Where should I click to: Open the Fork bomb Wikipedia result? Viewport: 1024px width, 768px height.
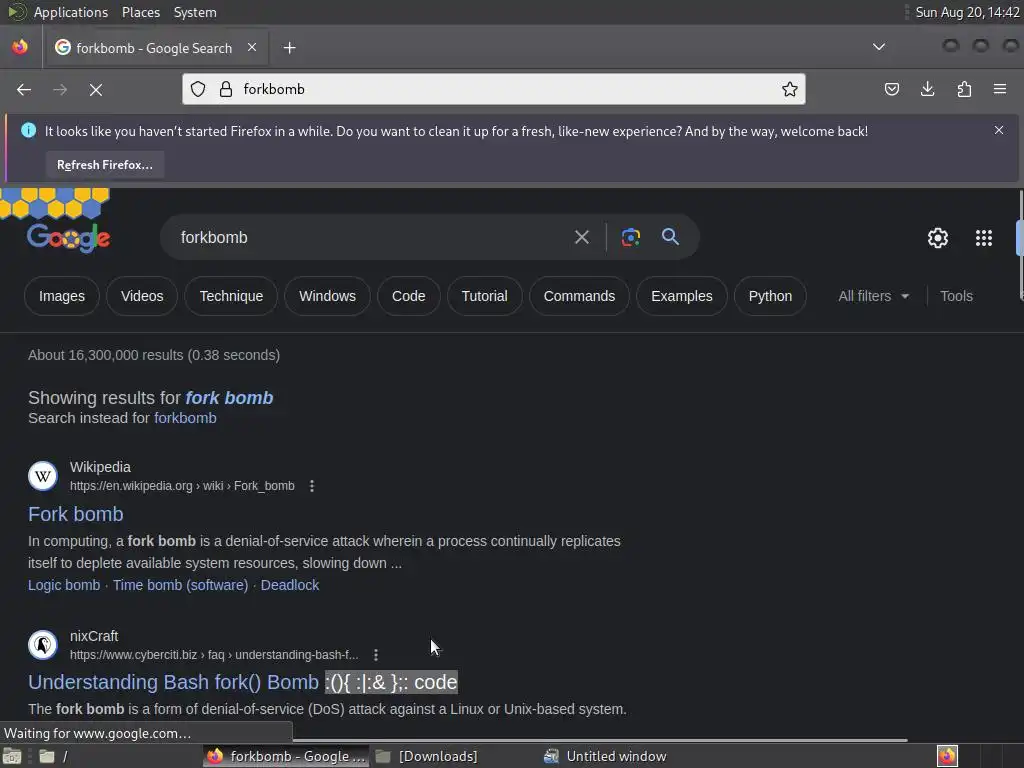(x=76, y=514)
